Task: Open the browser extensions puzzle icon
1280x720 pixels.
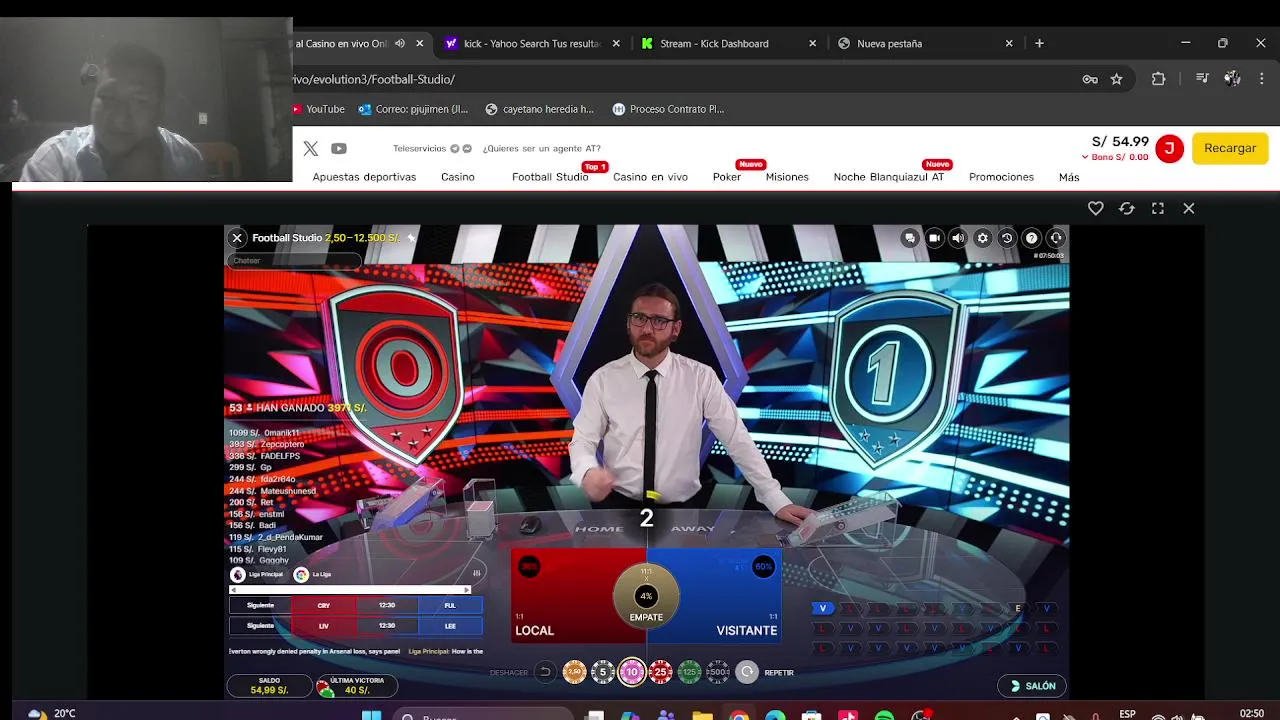Action: [x=1158, y=79]
